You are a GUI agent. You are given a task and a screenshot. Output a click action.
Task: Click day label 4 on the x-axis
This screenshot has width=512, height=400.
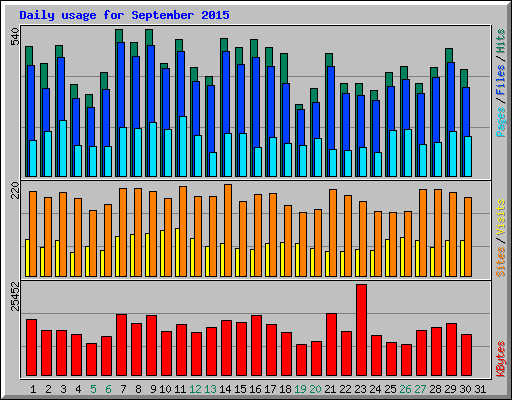coord(78,389)
